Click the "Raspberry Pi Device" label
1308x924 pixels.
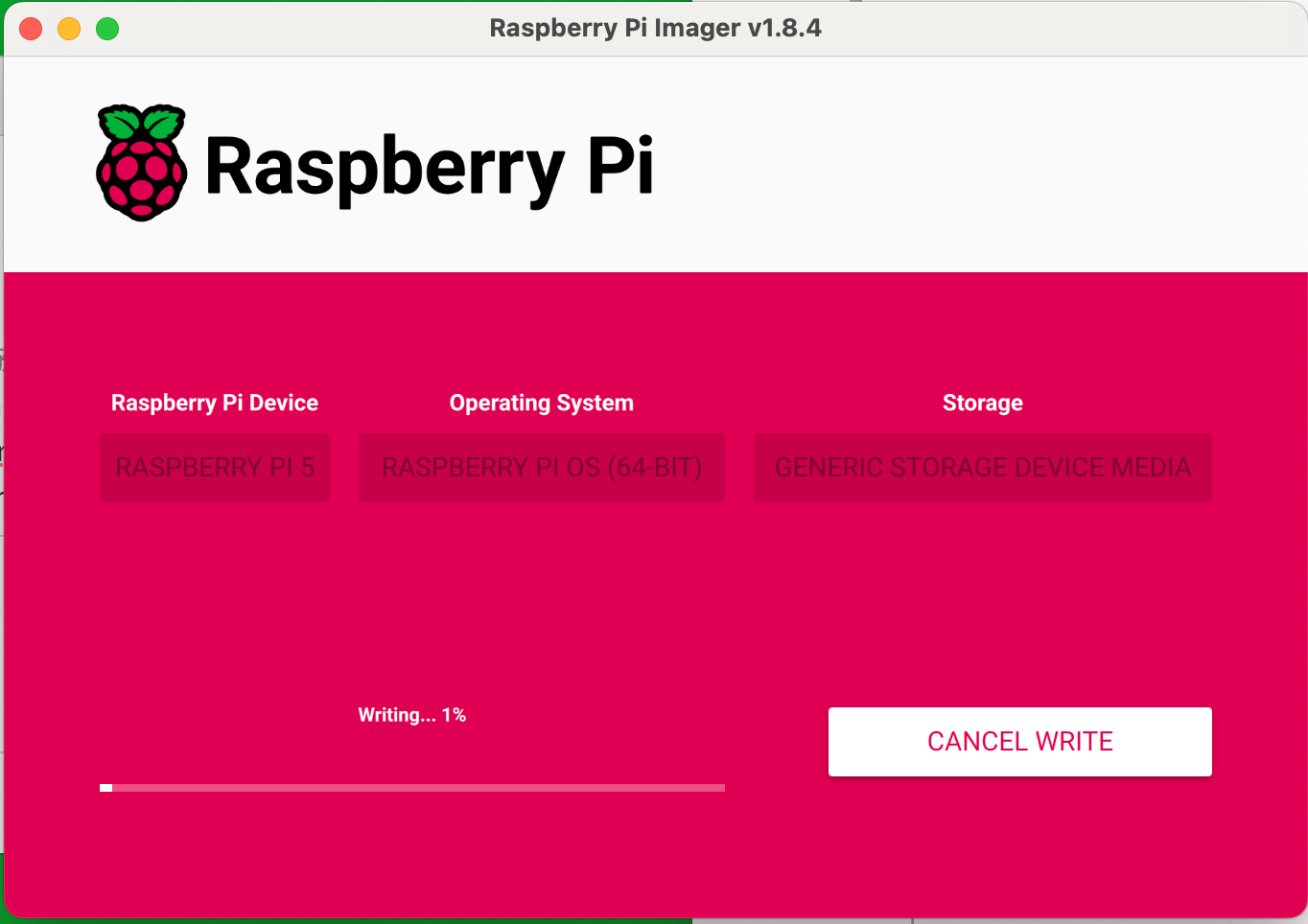coord(215,403)
